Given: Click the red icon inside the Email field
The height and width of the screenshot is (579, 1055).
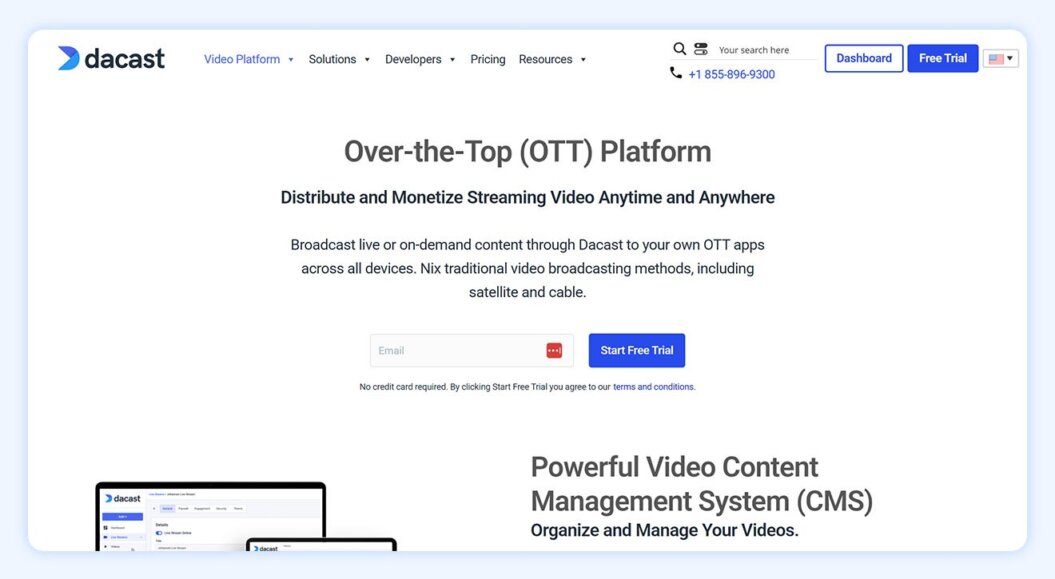Looking at the screenshot, I should click(554, 350).
